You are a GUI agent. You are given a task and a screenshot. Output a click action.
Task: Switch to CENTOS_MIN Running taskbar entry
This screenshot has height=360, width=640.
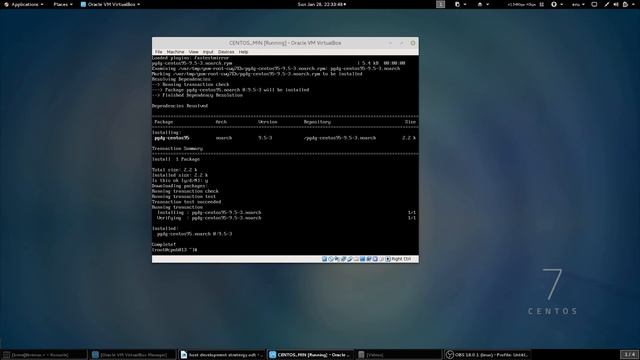[x=310, y=355]
